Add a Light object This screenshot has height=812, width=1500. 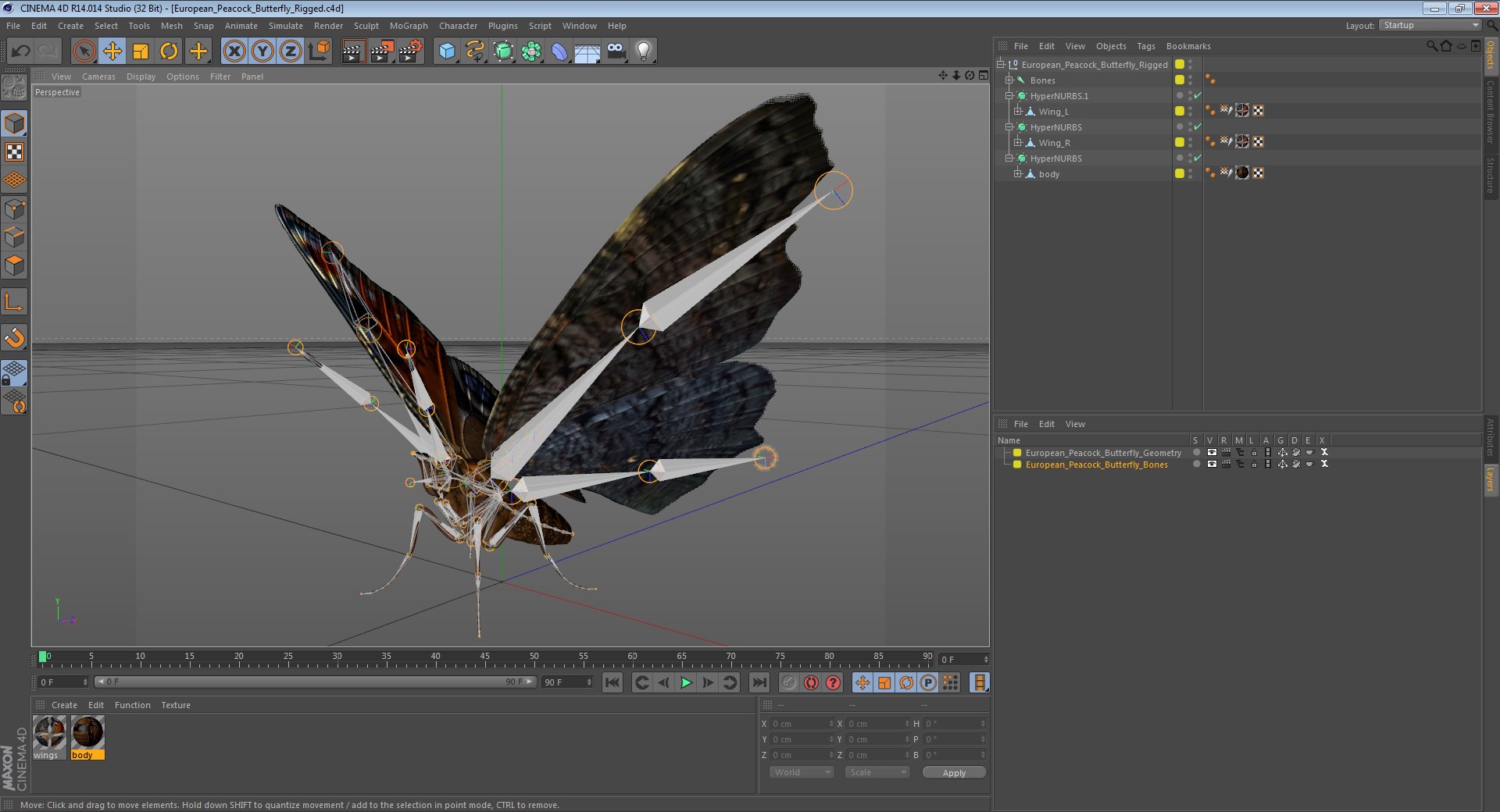pyautogui.click(x=644, y=52)
